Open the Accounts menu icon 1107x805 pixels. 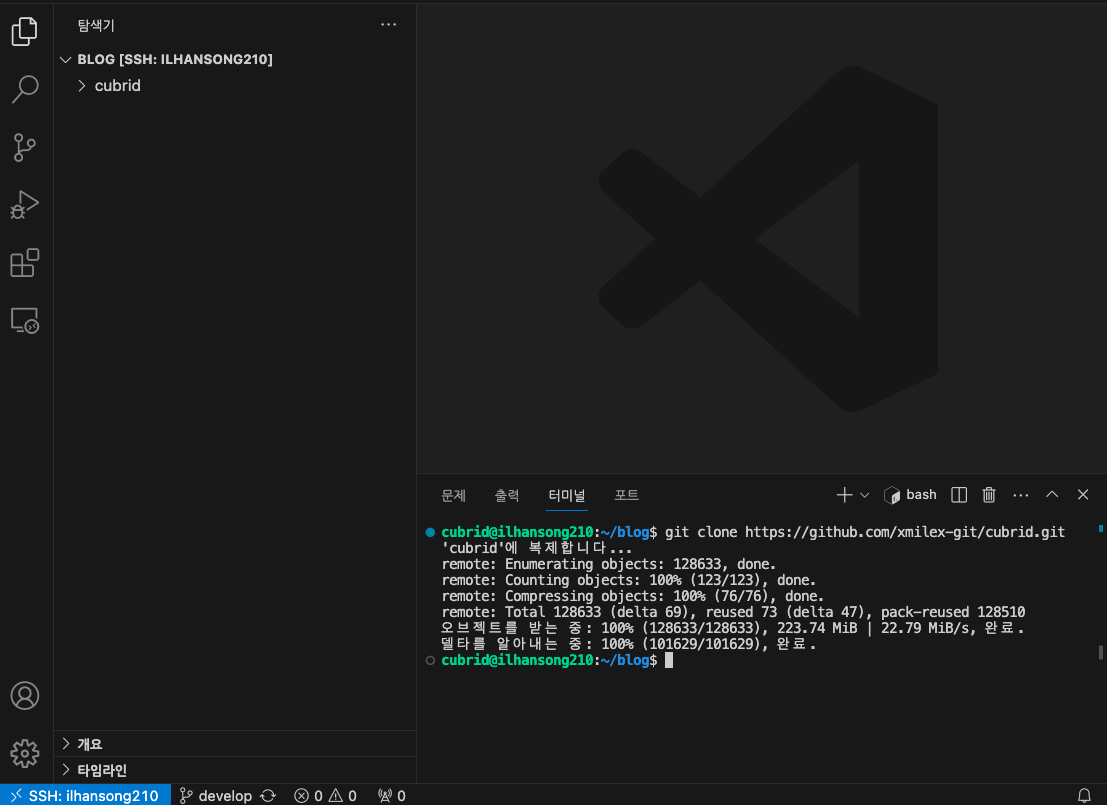(x=25, y=696)
